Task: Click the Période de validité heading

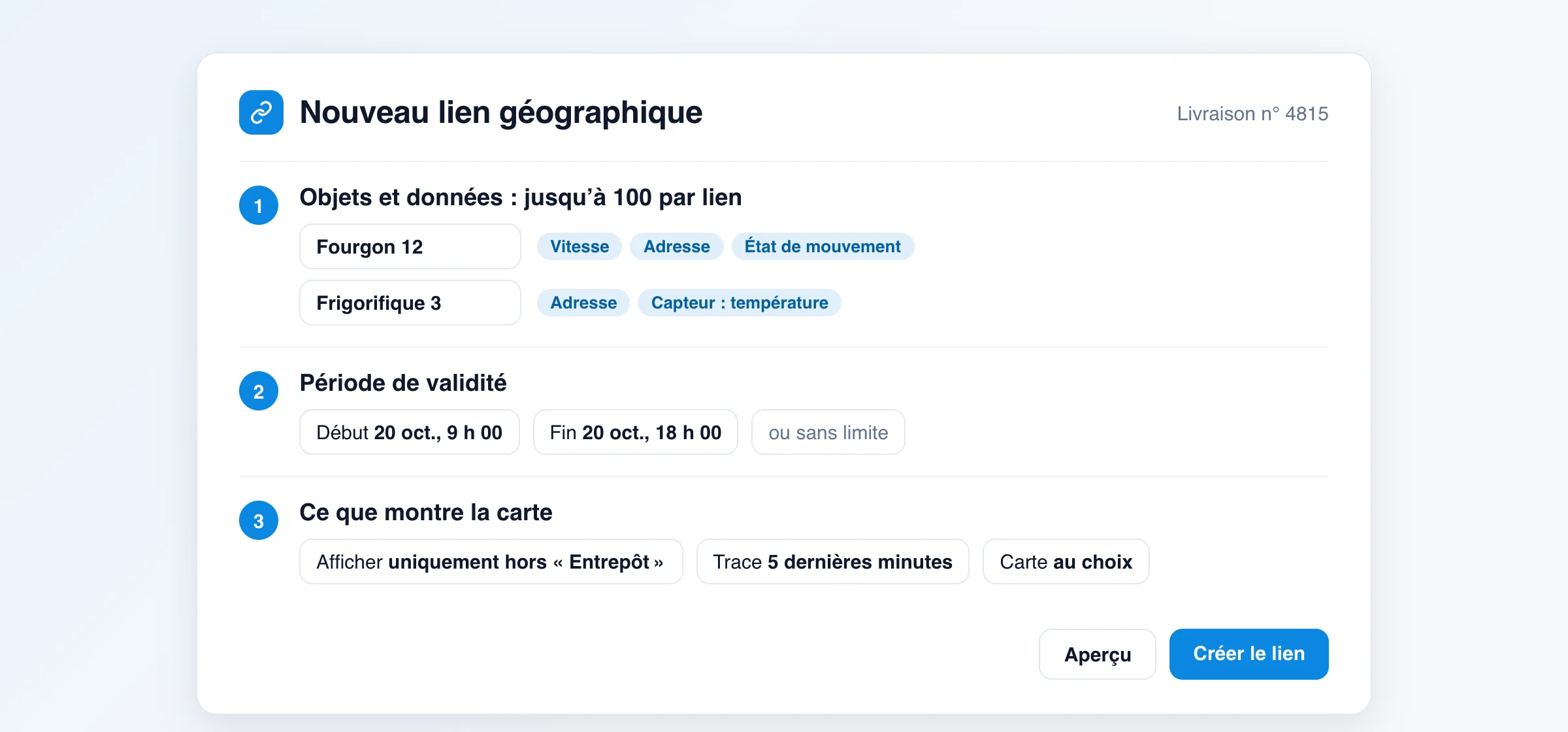Action: click(x=403, y=383)
